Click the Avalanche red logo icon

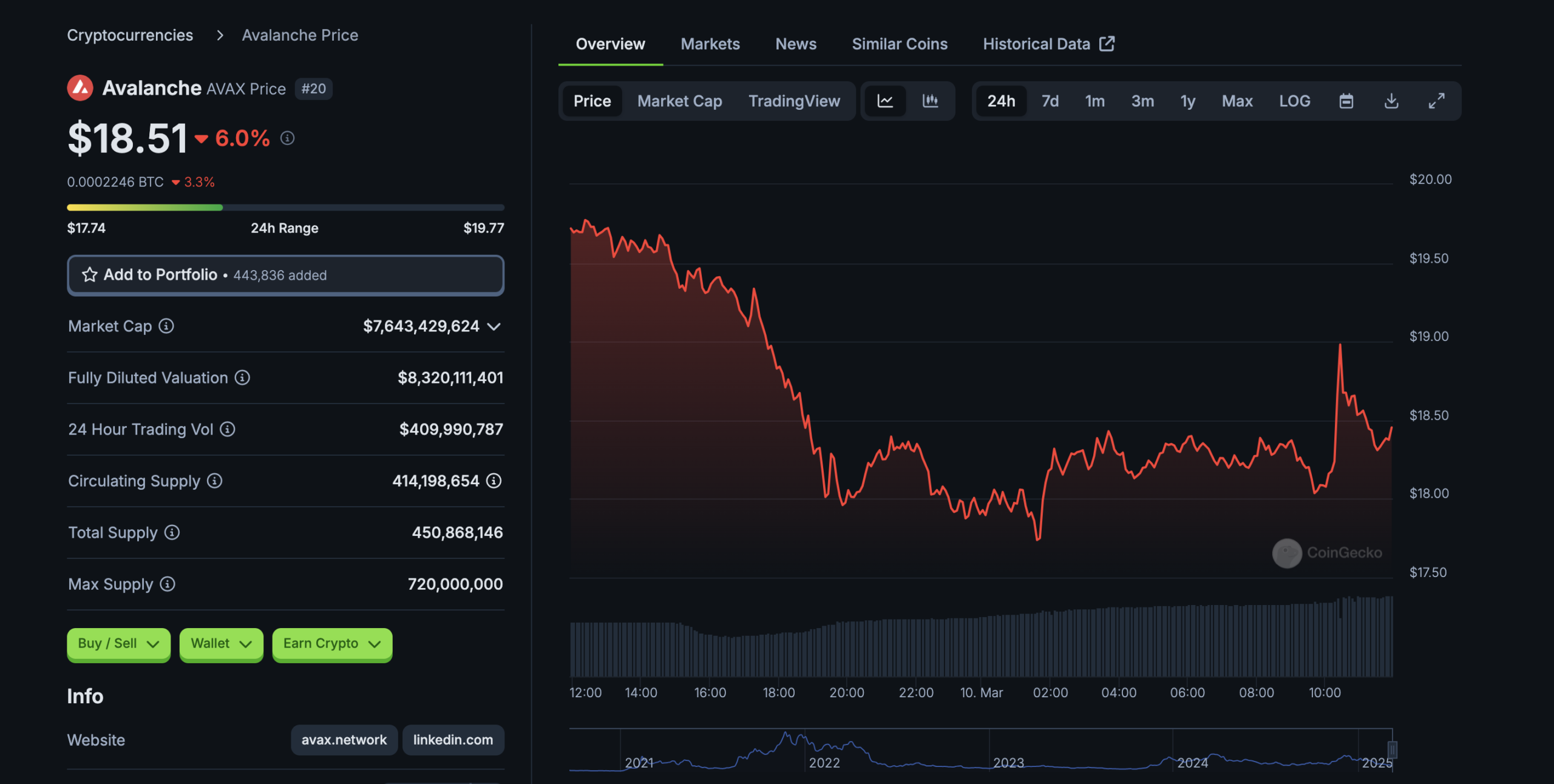[80, 88]
